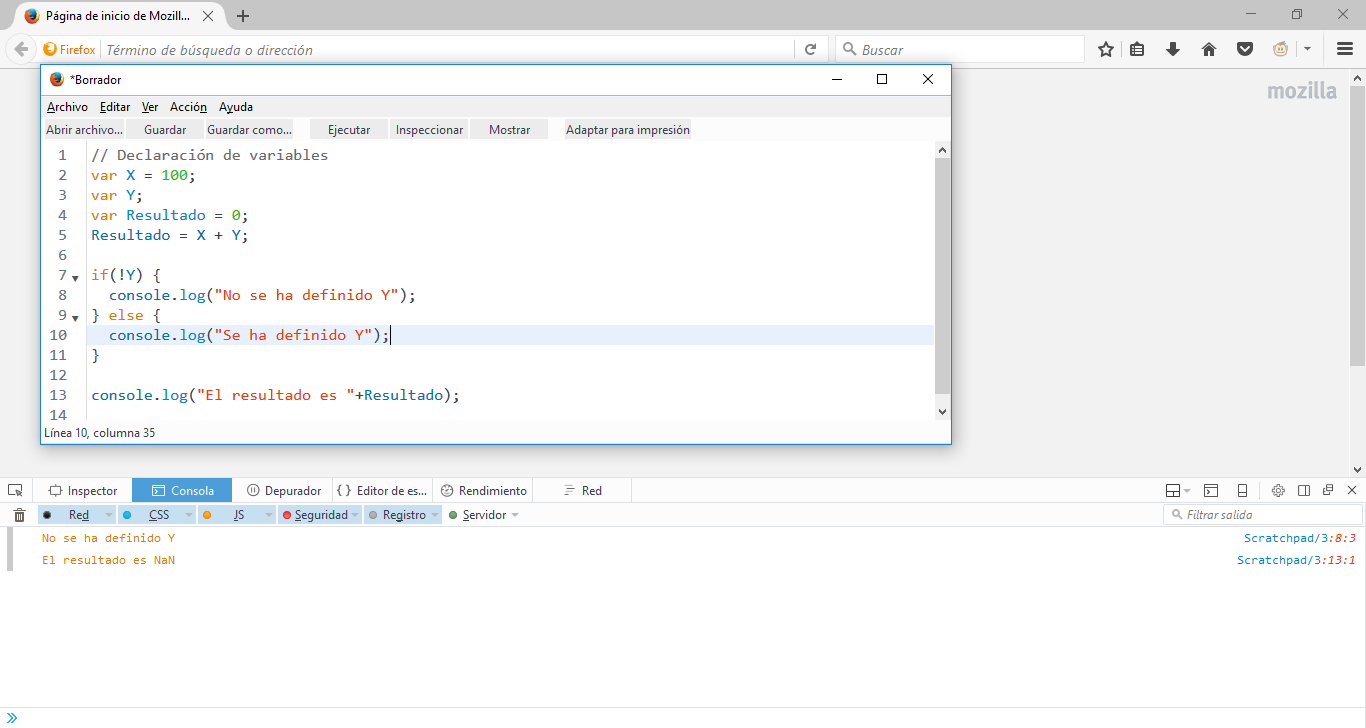Open the Scratchpad/3:13:1 source link
This screenshot has width=1366, height=728.
point(1296,560)
